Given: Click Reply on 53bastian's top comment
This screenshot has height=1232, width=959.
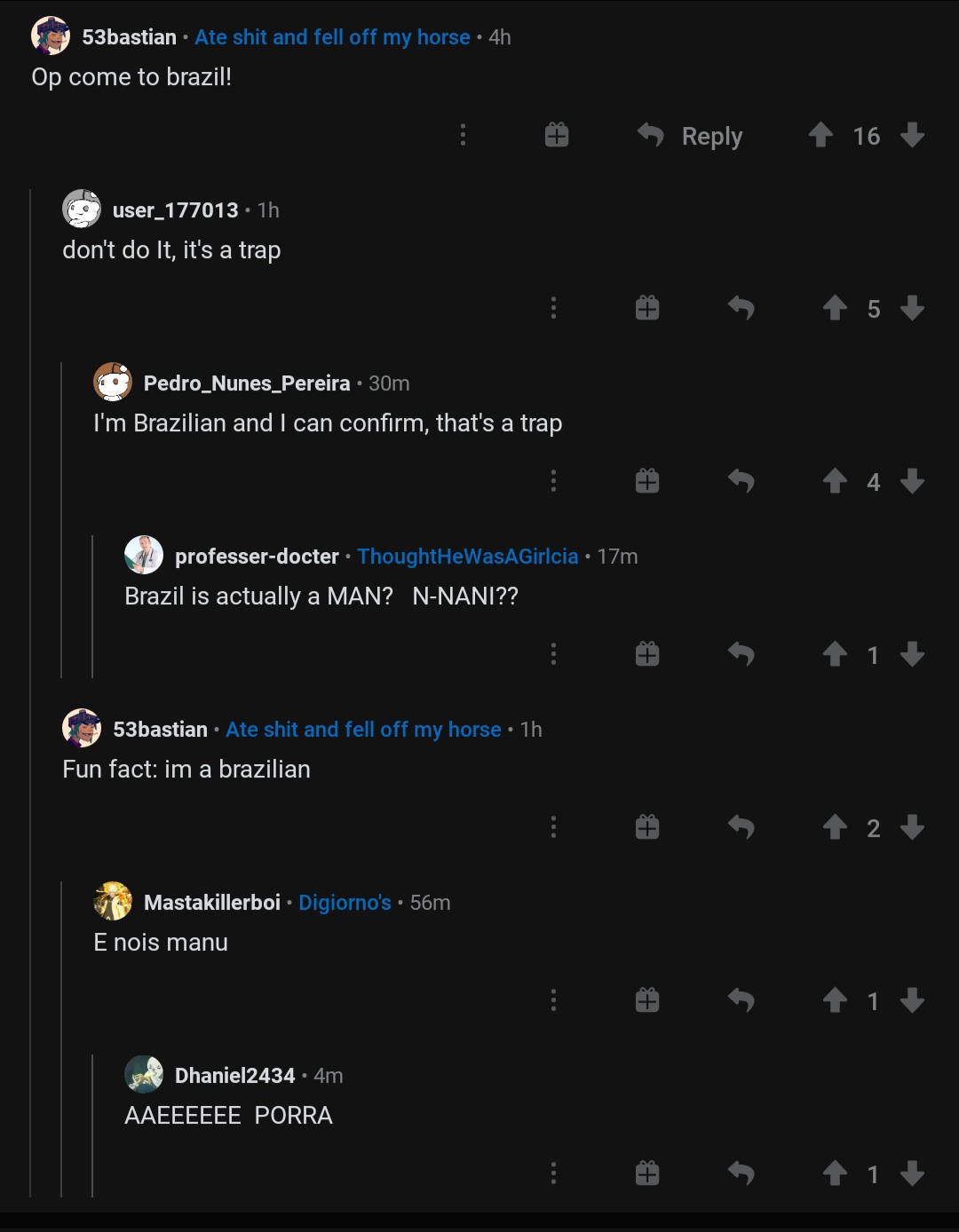Looking at the screenshot, I should click(x=691, y=136).
